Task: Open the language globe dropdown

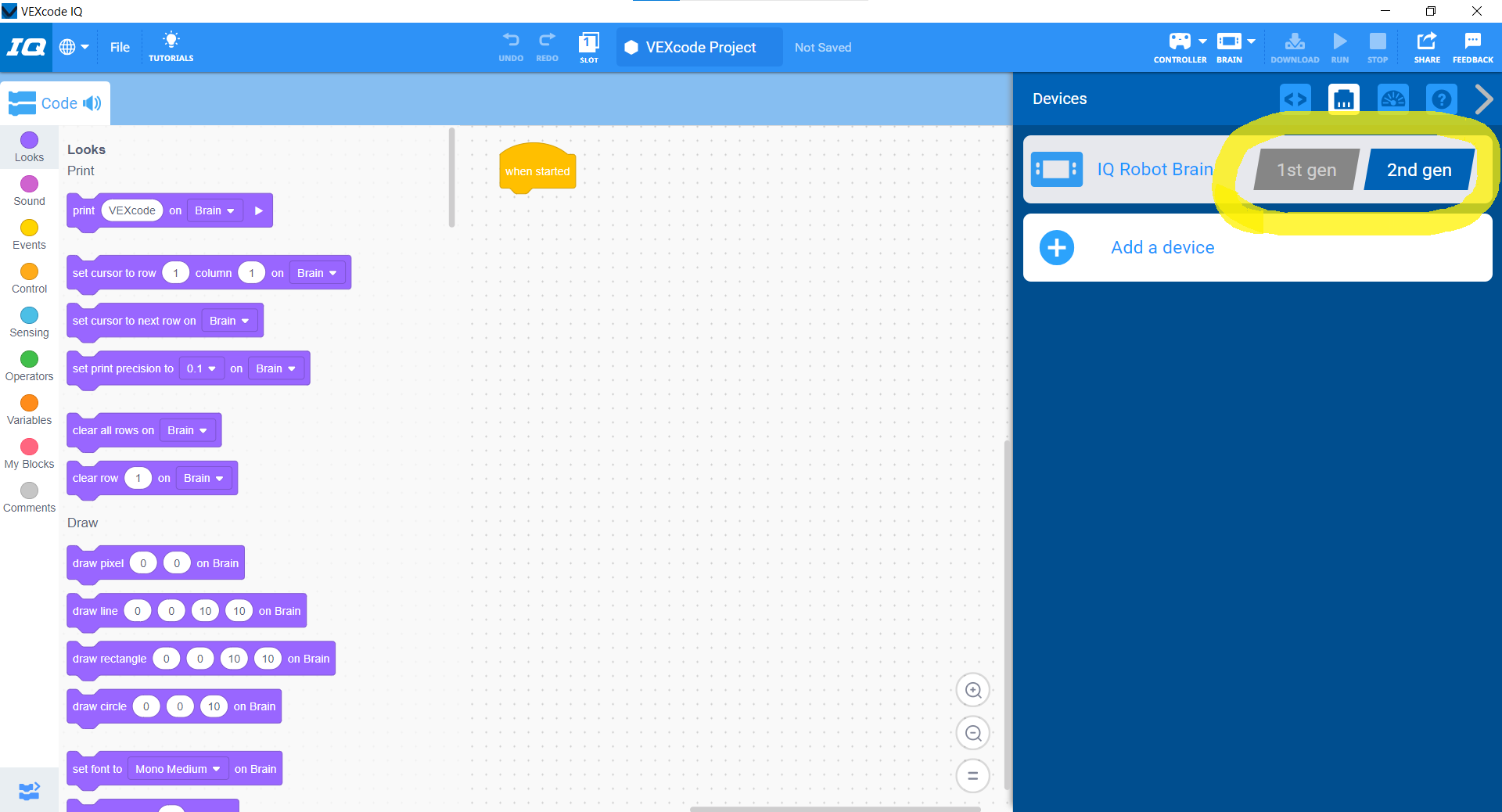Action: 73,47
